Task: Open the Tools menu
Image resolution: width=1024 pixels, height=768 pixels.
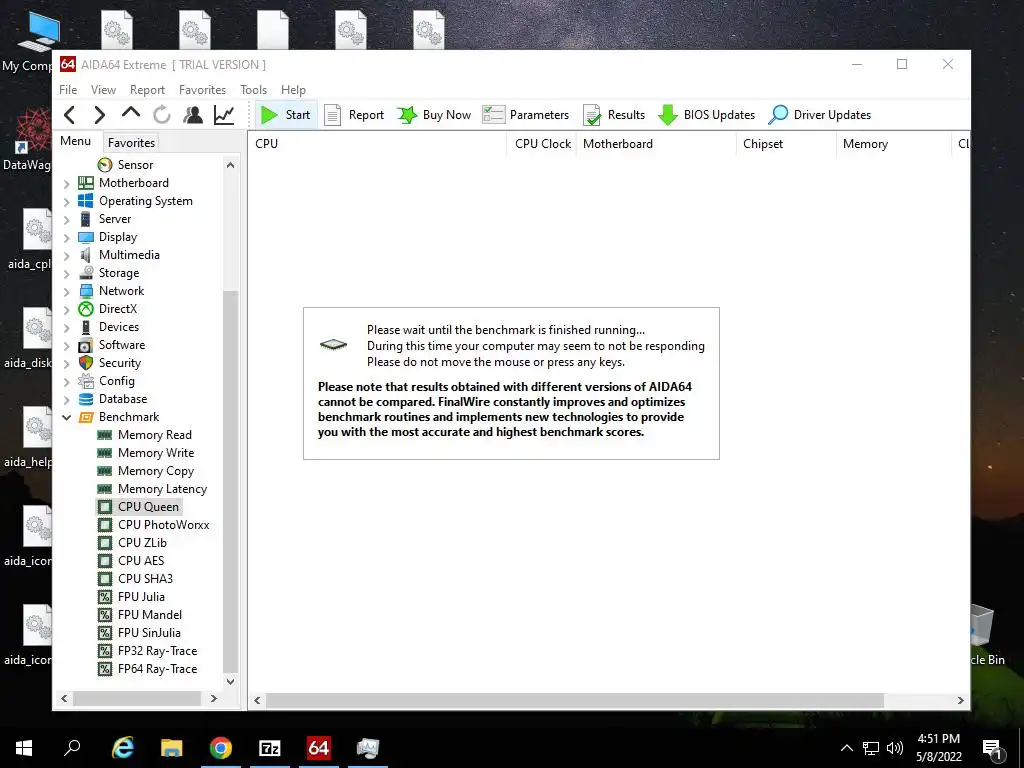Action: (x=253, y=89)
